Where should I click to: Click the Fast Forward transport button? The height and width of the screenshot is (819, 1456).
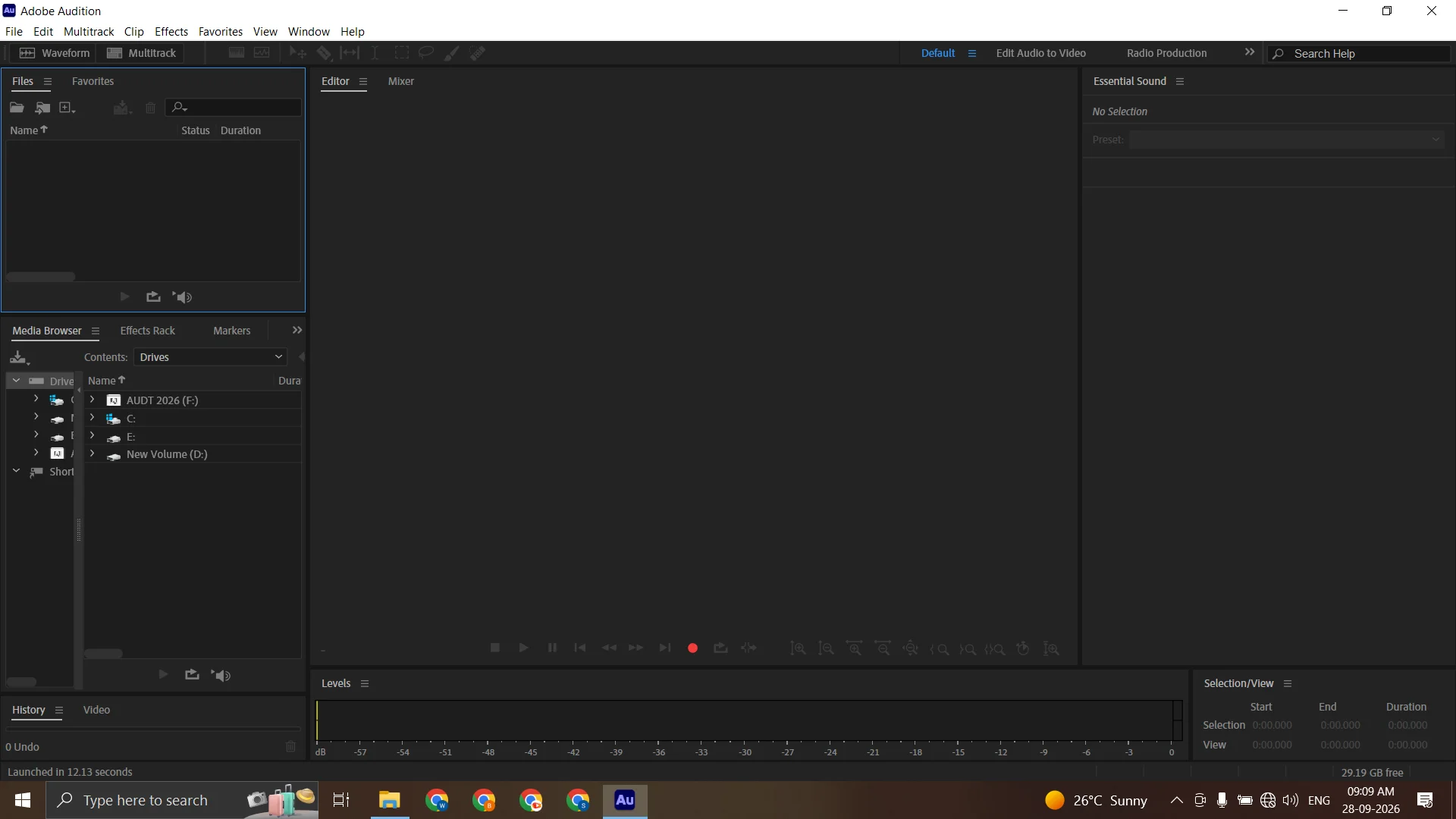(x=635, y=648)
